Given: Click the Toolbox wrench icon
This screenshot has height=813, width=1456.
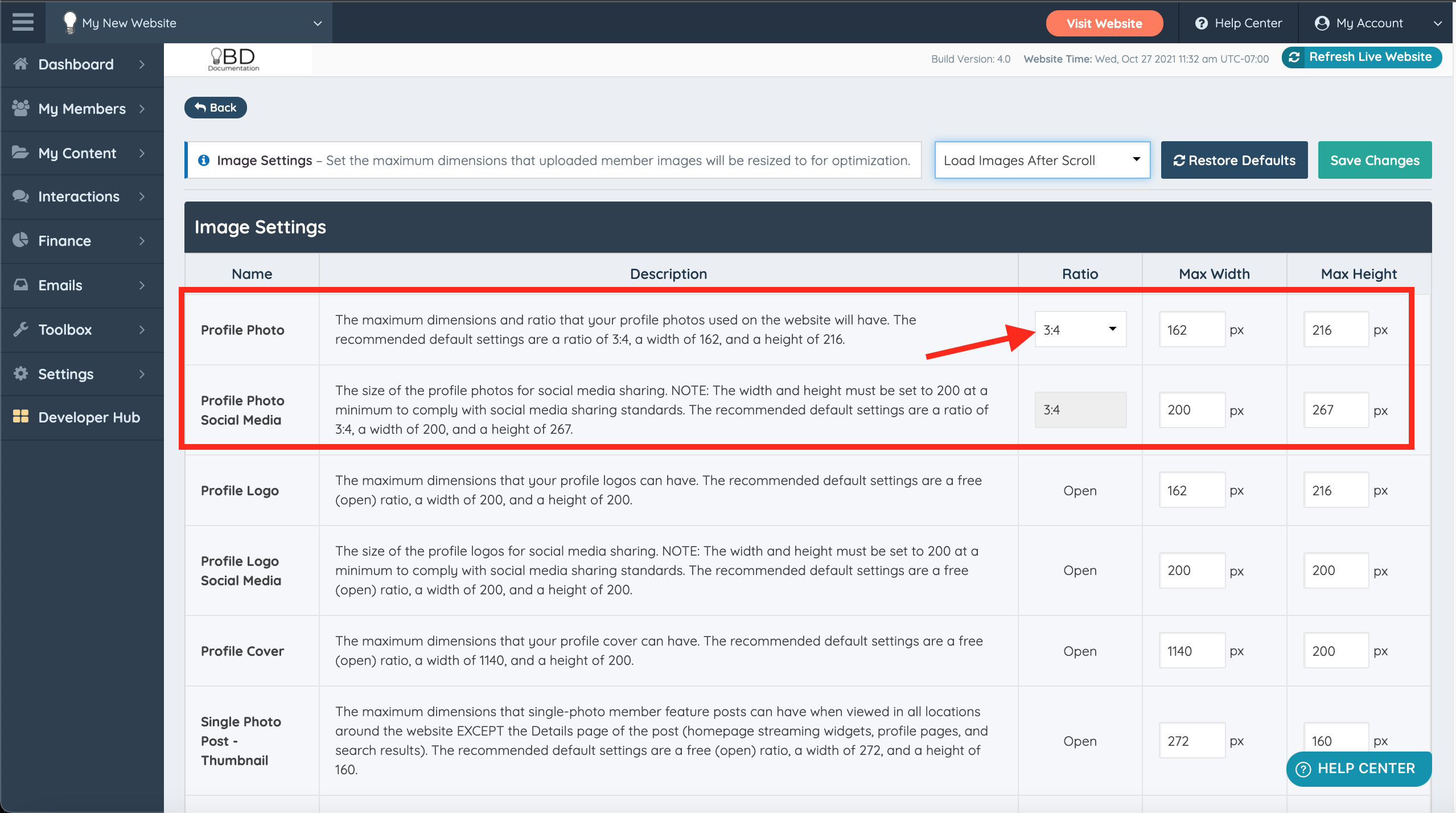Looking at the screenshot, I should point(21,329).
